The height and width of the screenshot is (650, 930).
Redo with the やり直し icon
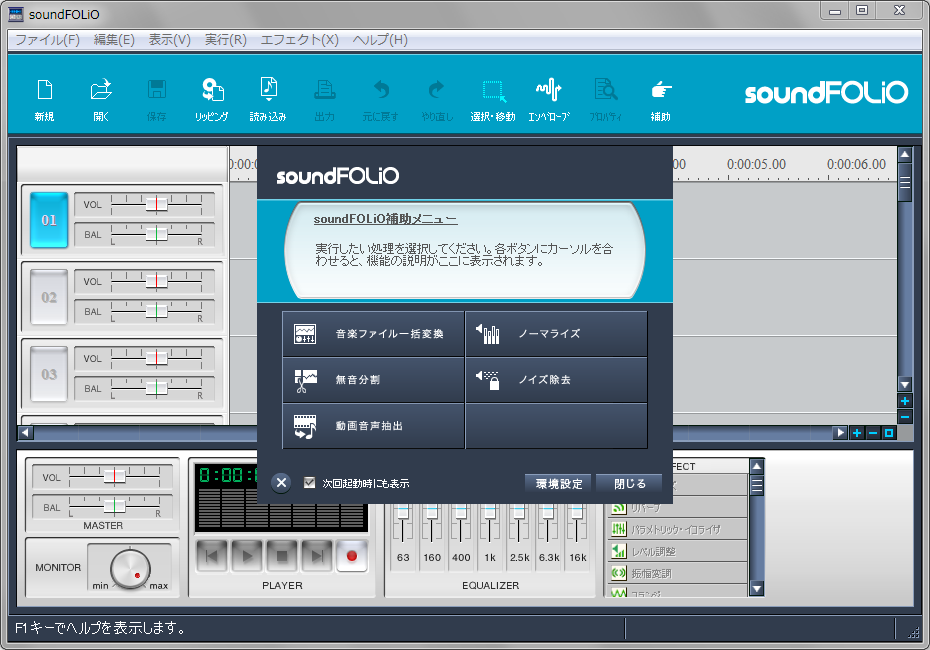(437, 100)
